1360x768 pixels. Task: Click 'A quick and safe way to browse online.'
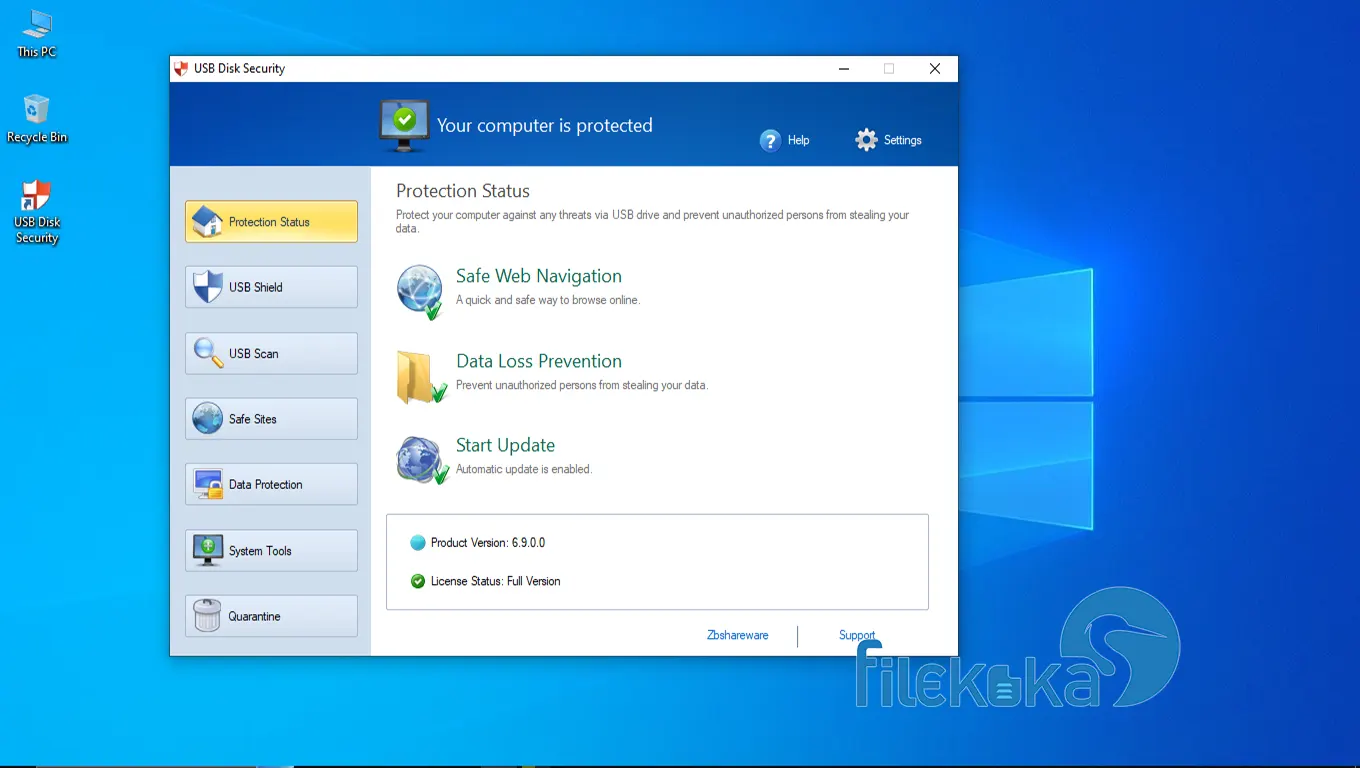548,300
